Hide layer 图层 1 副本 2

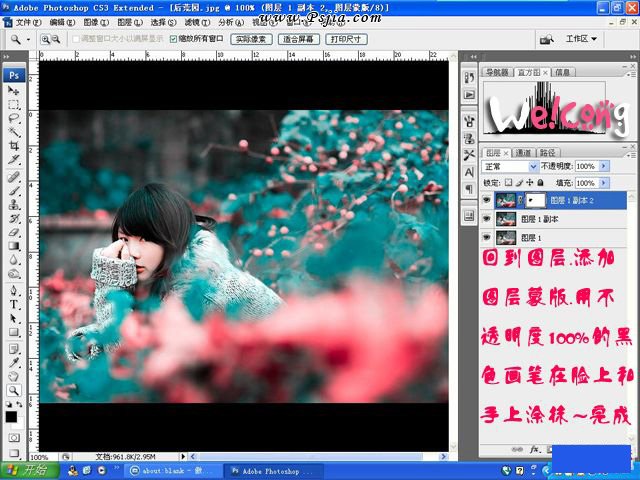click(486, 200)
